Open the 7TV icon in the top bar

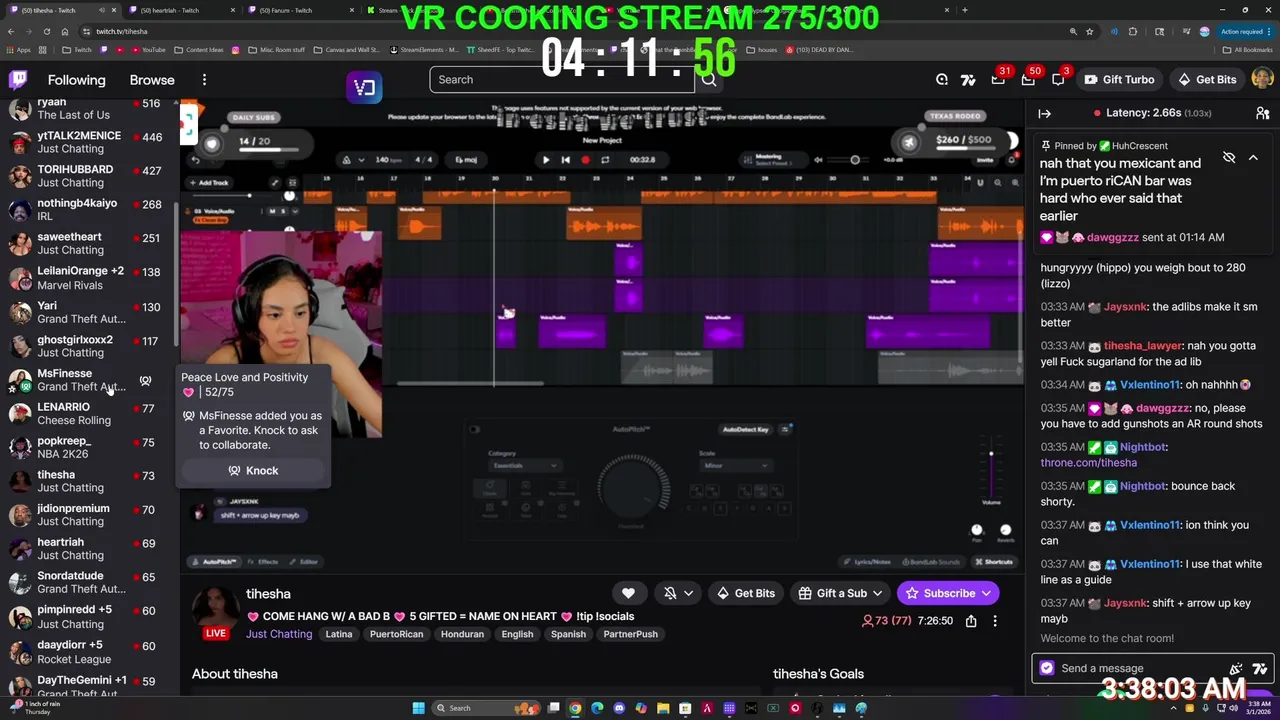click(x=968, y=80)
